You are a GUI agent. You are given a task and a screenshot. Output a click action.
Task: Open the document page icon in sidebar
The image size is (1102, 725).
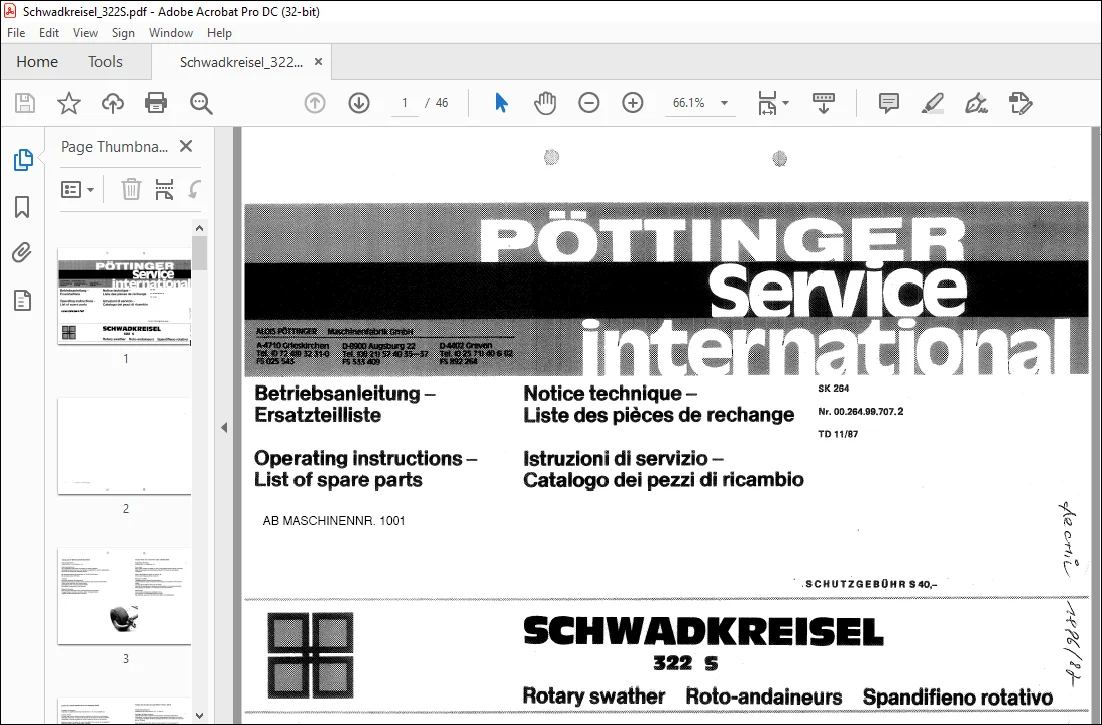tap(22, 301)
